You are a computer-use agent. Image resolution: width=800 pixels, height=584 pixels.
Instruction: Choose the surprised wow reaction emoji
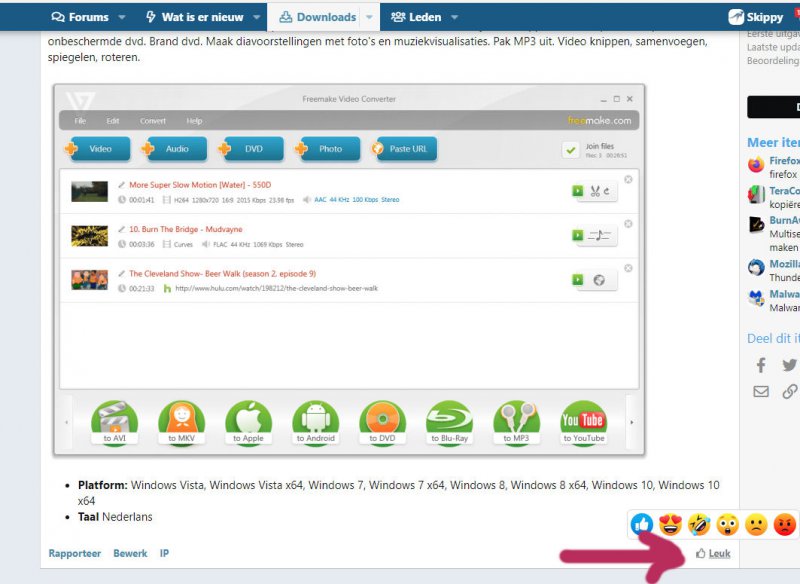point(728,524)
